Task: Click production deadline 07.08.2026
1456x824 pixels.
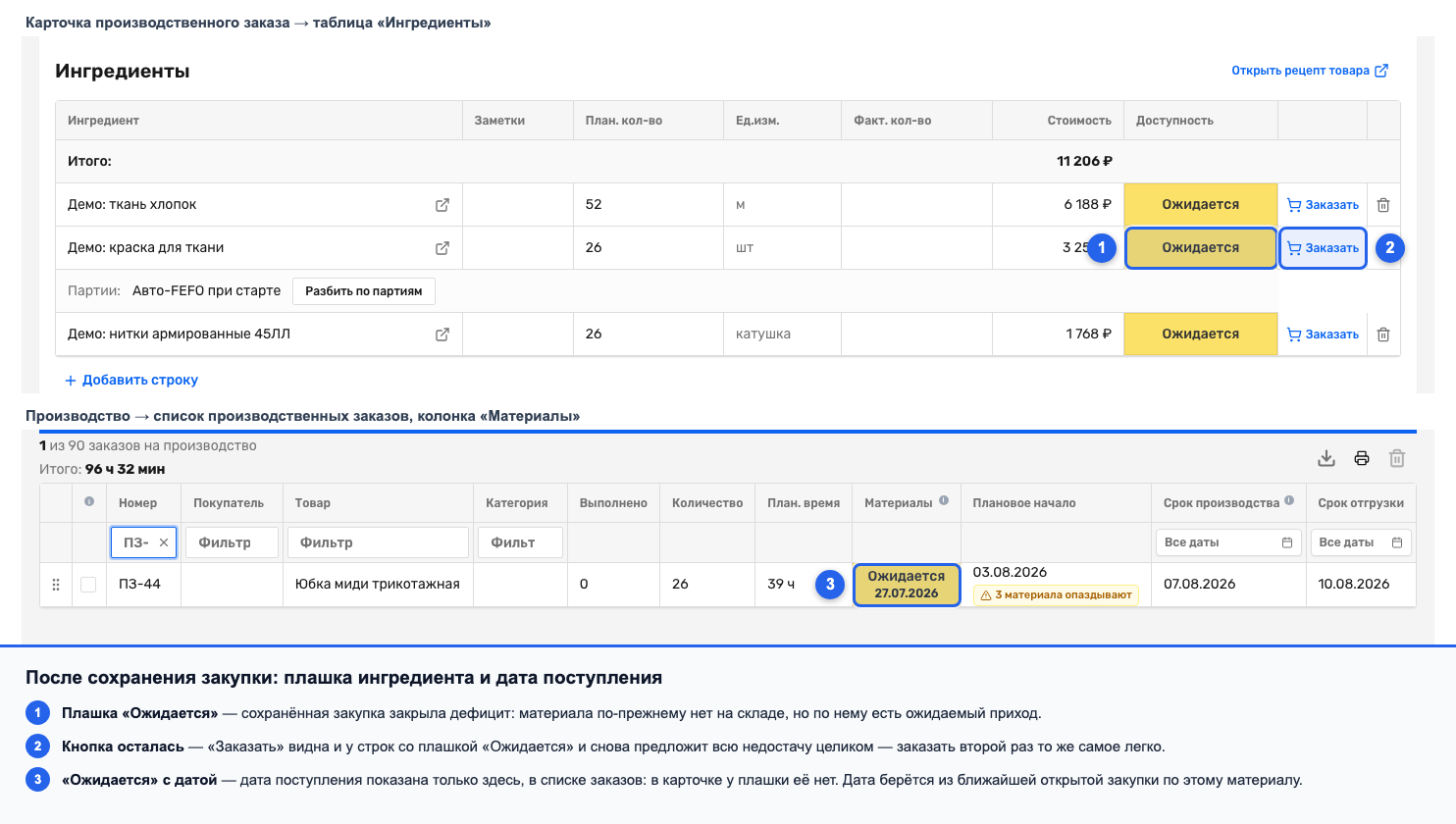Action: pyautogui.click(x=1200, y=585)
